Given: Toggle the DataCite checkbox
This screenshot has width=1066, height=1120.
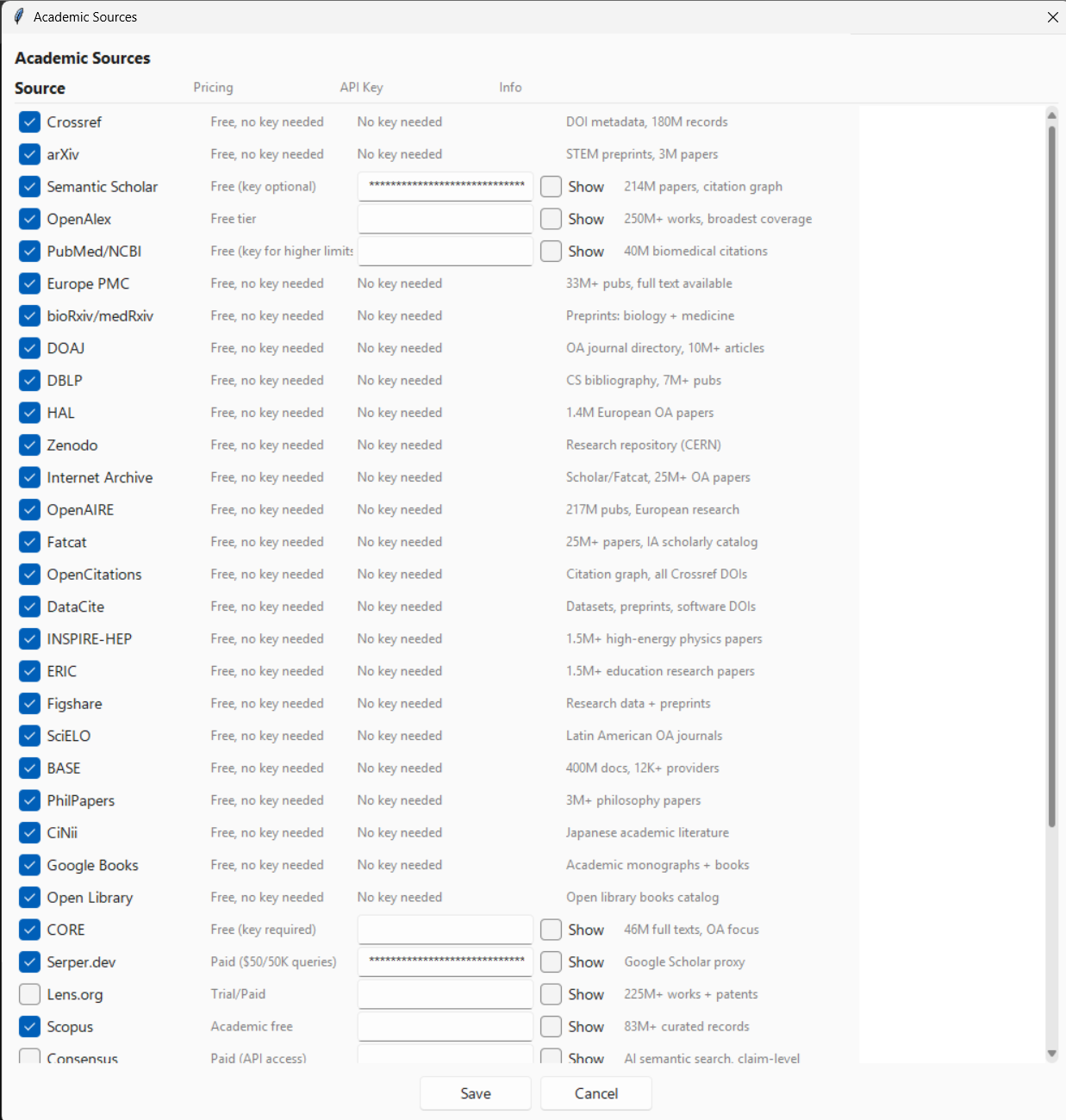Looking at the screenshot, I should coord(29,607).
